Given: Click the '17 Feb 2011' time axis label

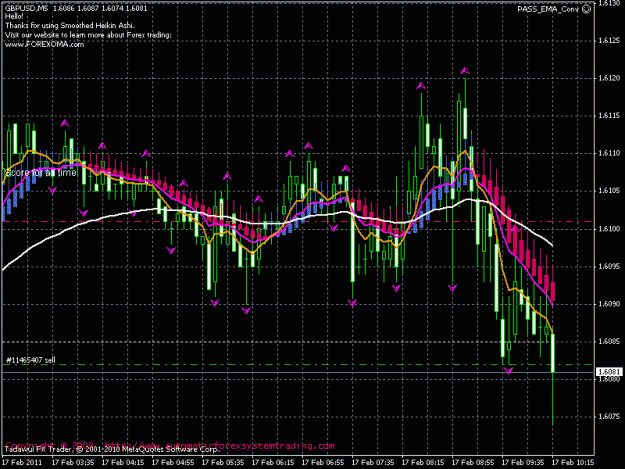Looking at the screenshot, I should 22,463.
